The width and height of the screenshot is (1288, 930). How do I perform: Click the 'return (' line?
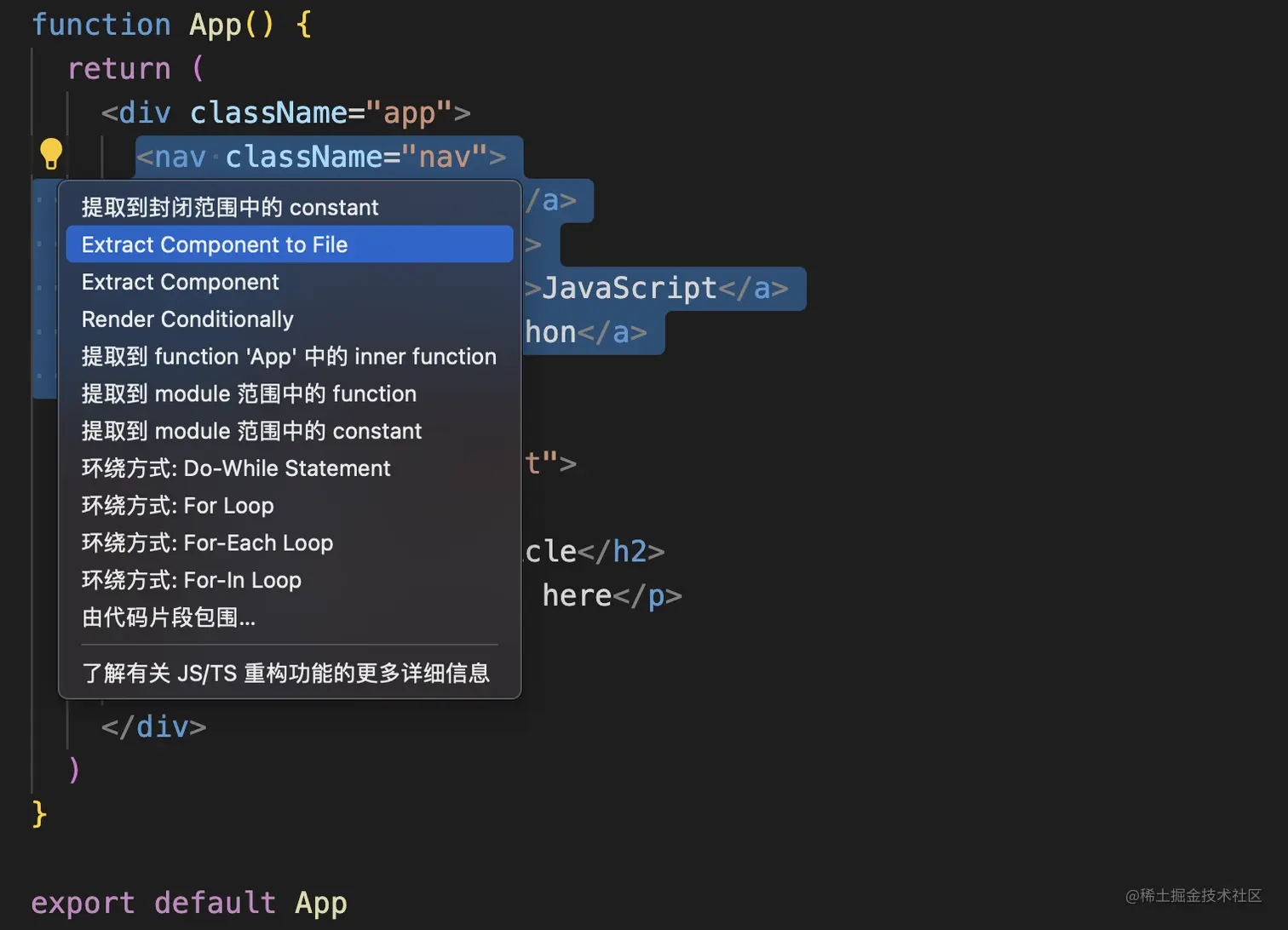136,68
